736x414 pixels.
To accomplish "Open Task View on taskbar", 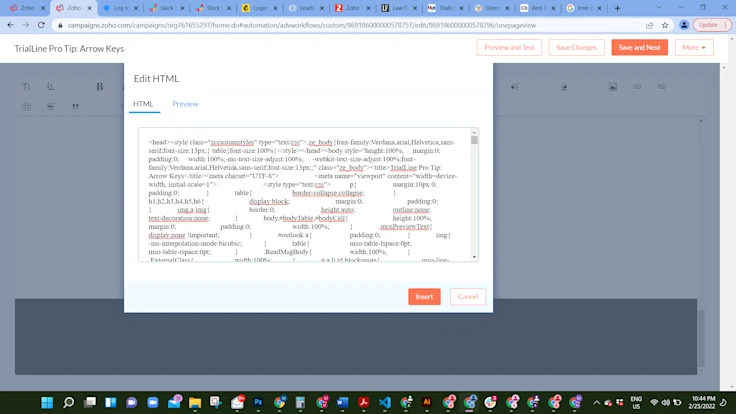I will (90, 402).
